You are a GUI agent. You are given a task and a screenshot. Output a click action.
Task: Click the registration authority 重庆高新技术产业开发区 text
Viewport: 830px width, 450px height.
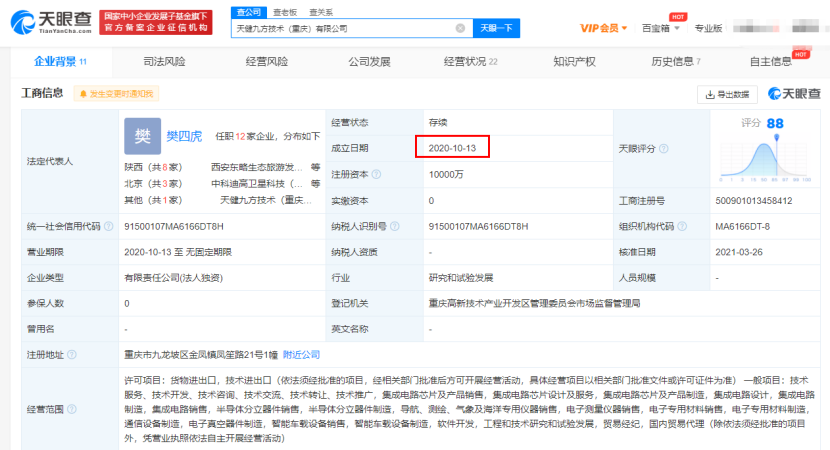tap(534, 303)
